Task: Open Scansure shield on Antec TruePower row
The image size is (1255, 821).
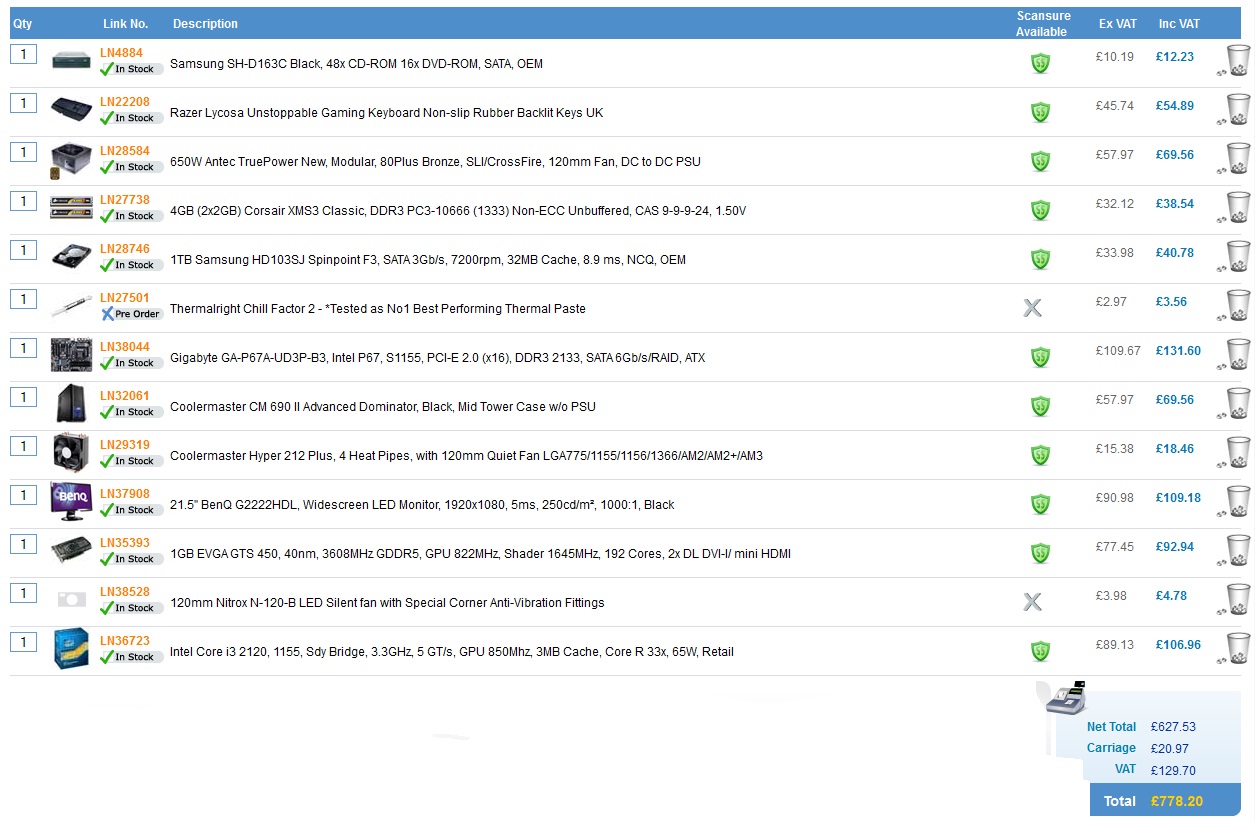Action: 1040,161
